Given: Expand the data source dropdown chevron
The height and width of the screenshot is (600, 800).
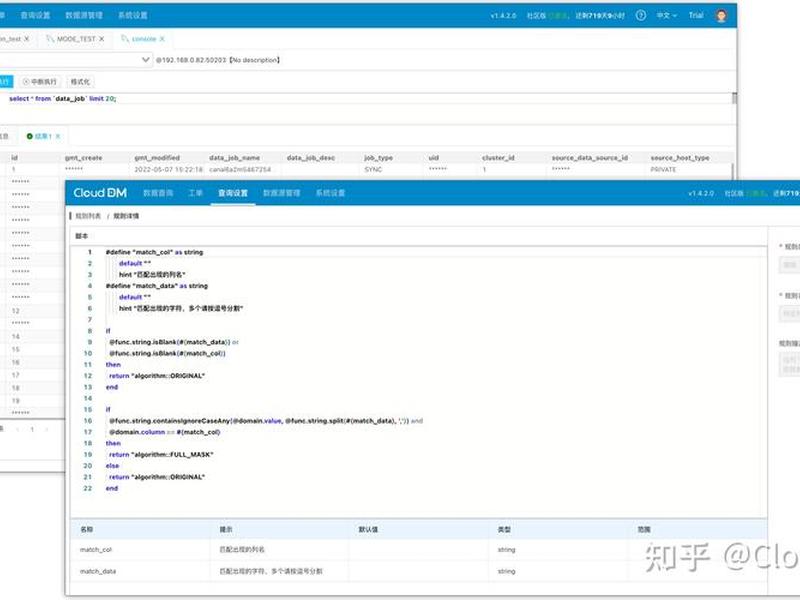Looking at the screenshot, I should click(x=145, y=60).
